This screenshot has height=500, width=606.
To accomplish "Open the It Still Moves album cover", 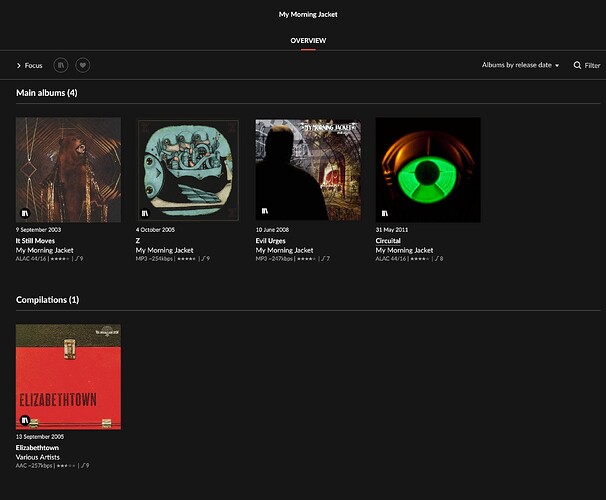I will (68, 170).
